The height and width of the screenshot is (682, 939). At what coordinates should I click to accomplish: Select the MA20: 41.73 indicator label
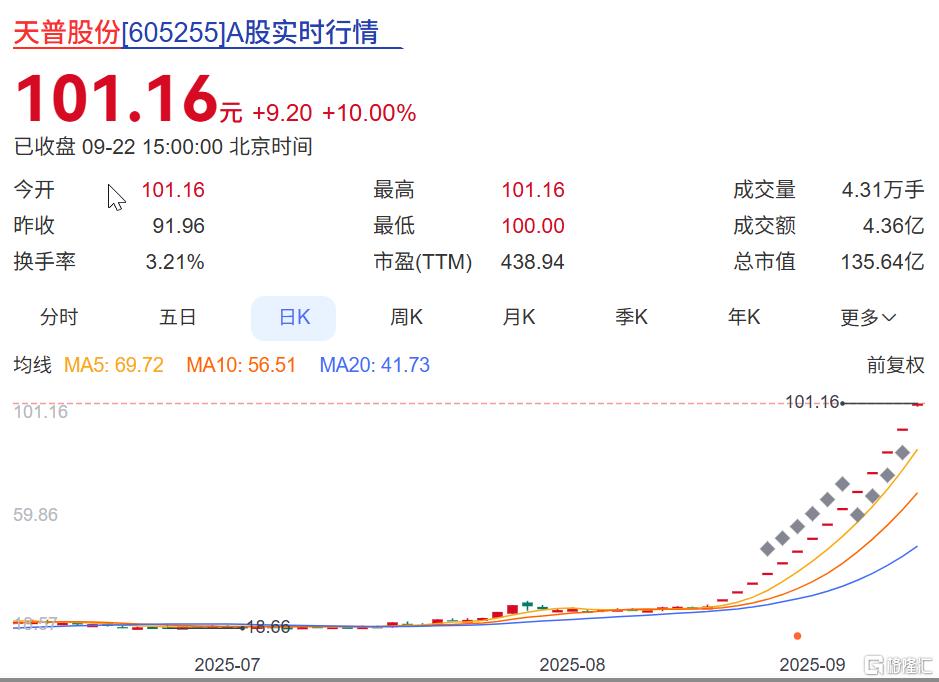click(375, 365)
